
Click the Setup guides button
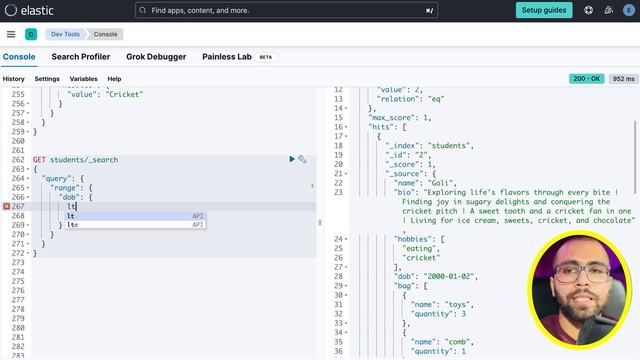pyautogui.click(x=544, y=10)
